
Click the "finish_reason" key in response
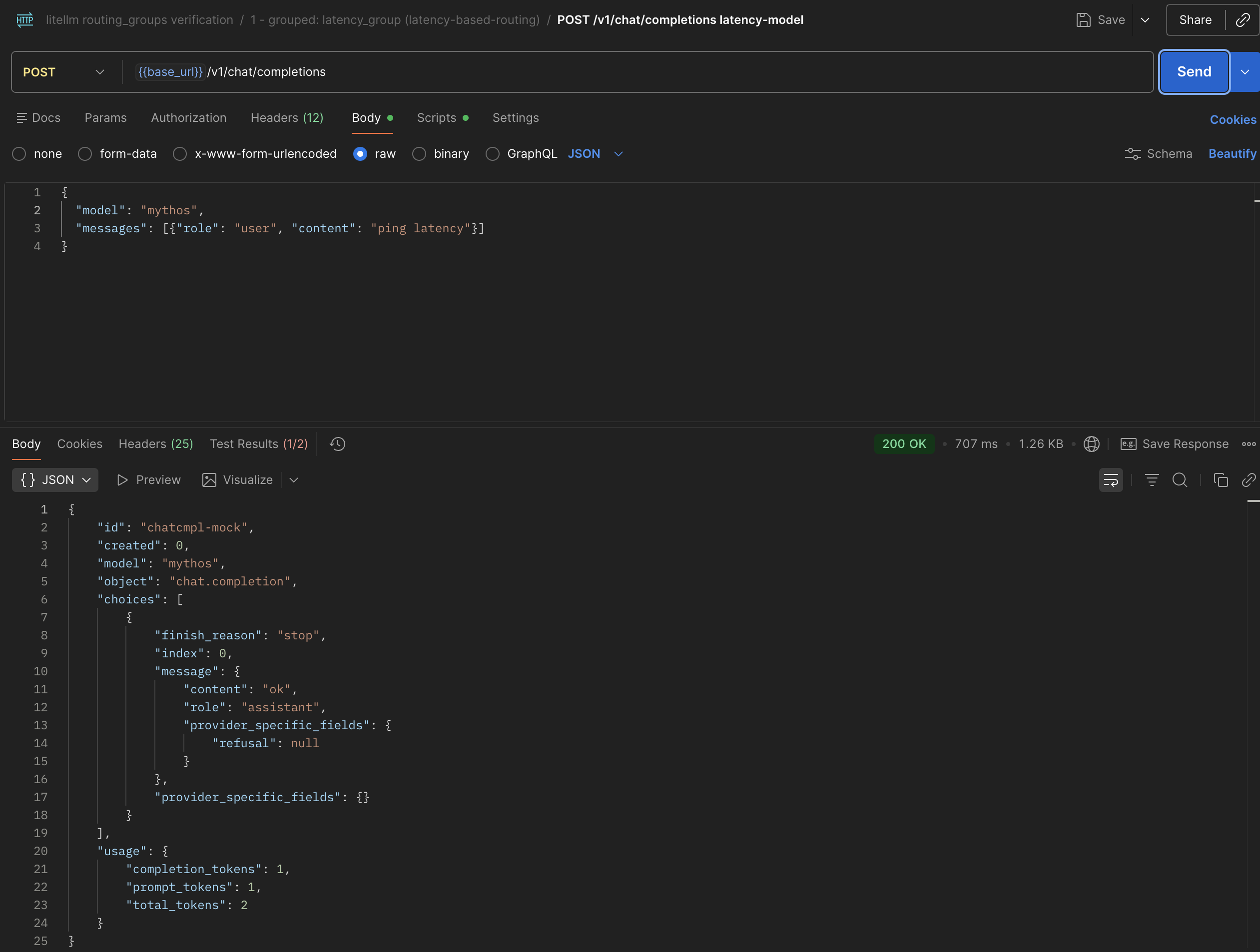[208, 635]
